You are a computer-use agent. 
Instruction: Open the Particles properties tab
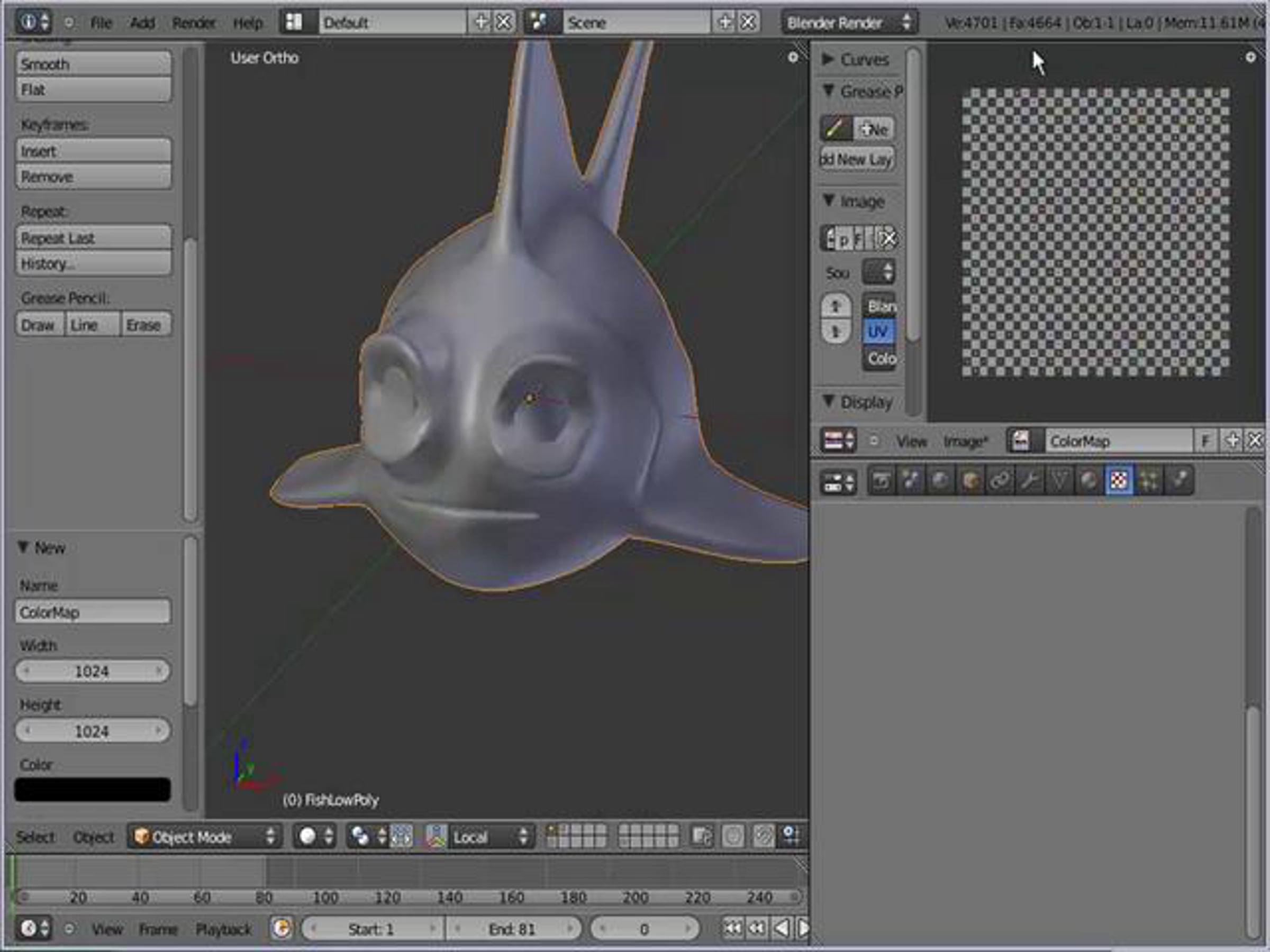tap(1148, 480)
